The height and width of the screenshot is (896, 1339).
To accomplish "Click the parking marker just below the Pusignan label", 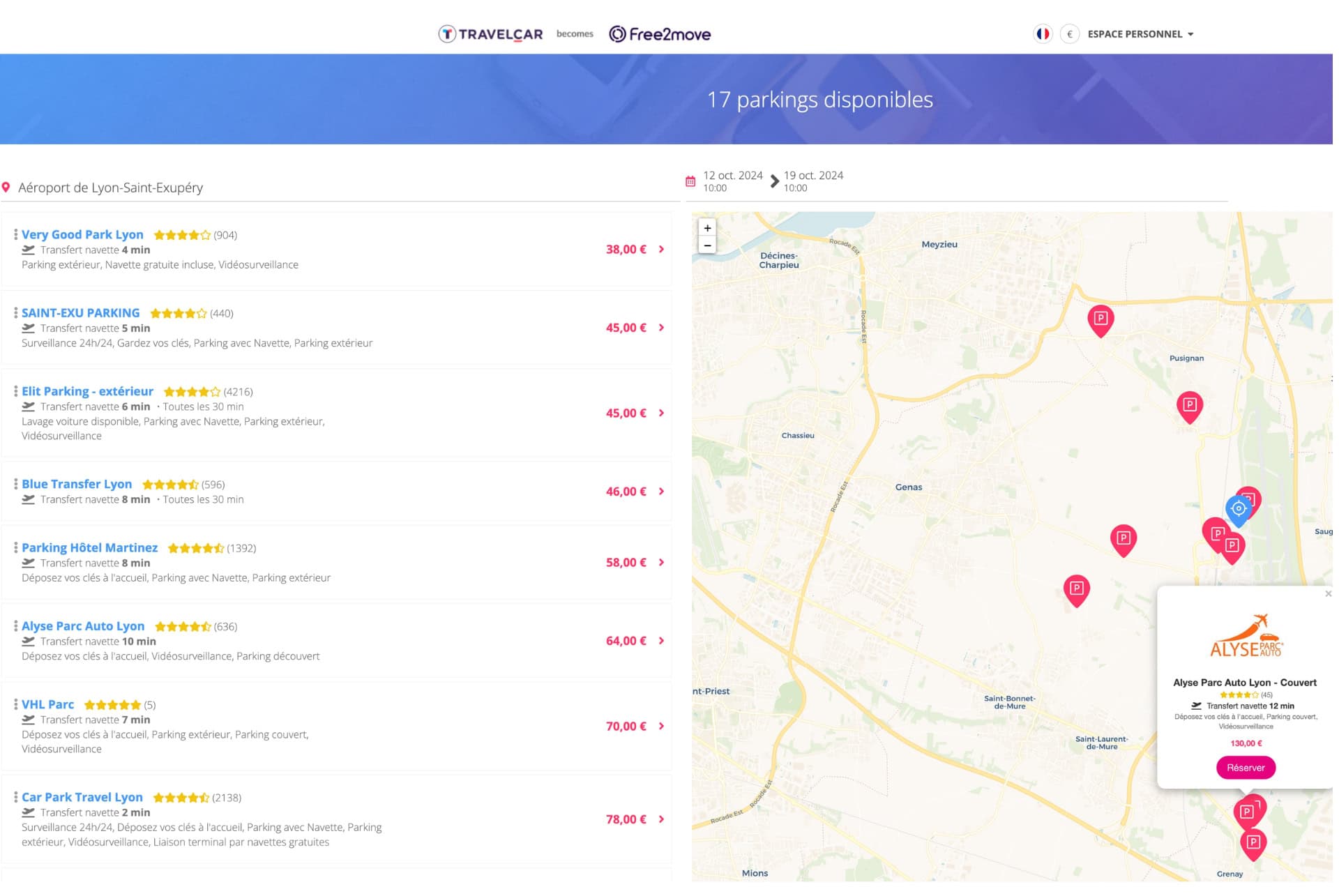I will 1190,407.
